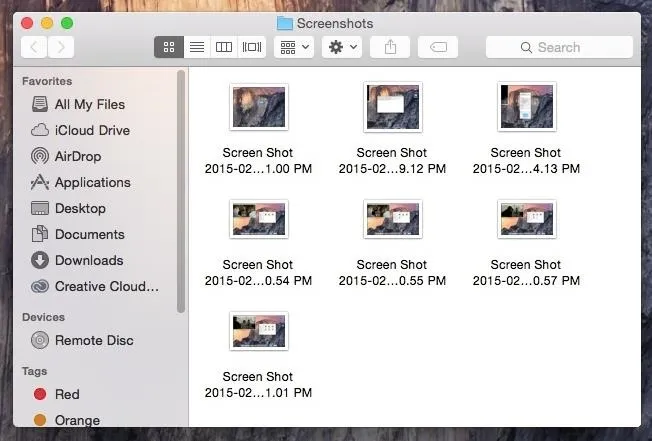Image resolution: width=652 pixels, height=441 pixels.
Task: Click filename text '2015-02…0.54 PM'
Action: coord(258,281)
